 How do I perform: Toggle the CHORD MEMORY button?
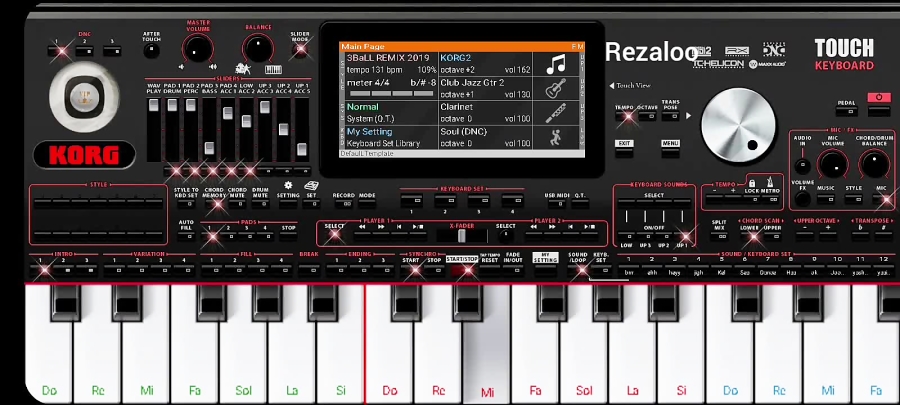pos(214,203)
